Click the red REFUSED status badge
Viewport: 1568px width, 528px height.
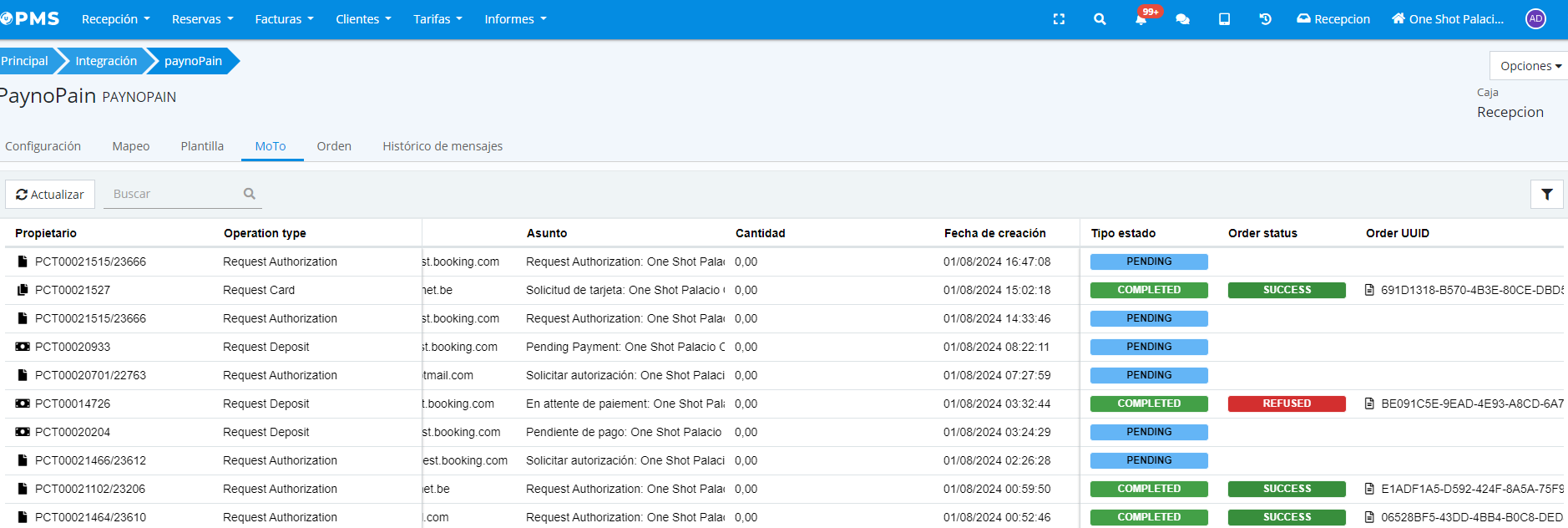[1286, 404]
